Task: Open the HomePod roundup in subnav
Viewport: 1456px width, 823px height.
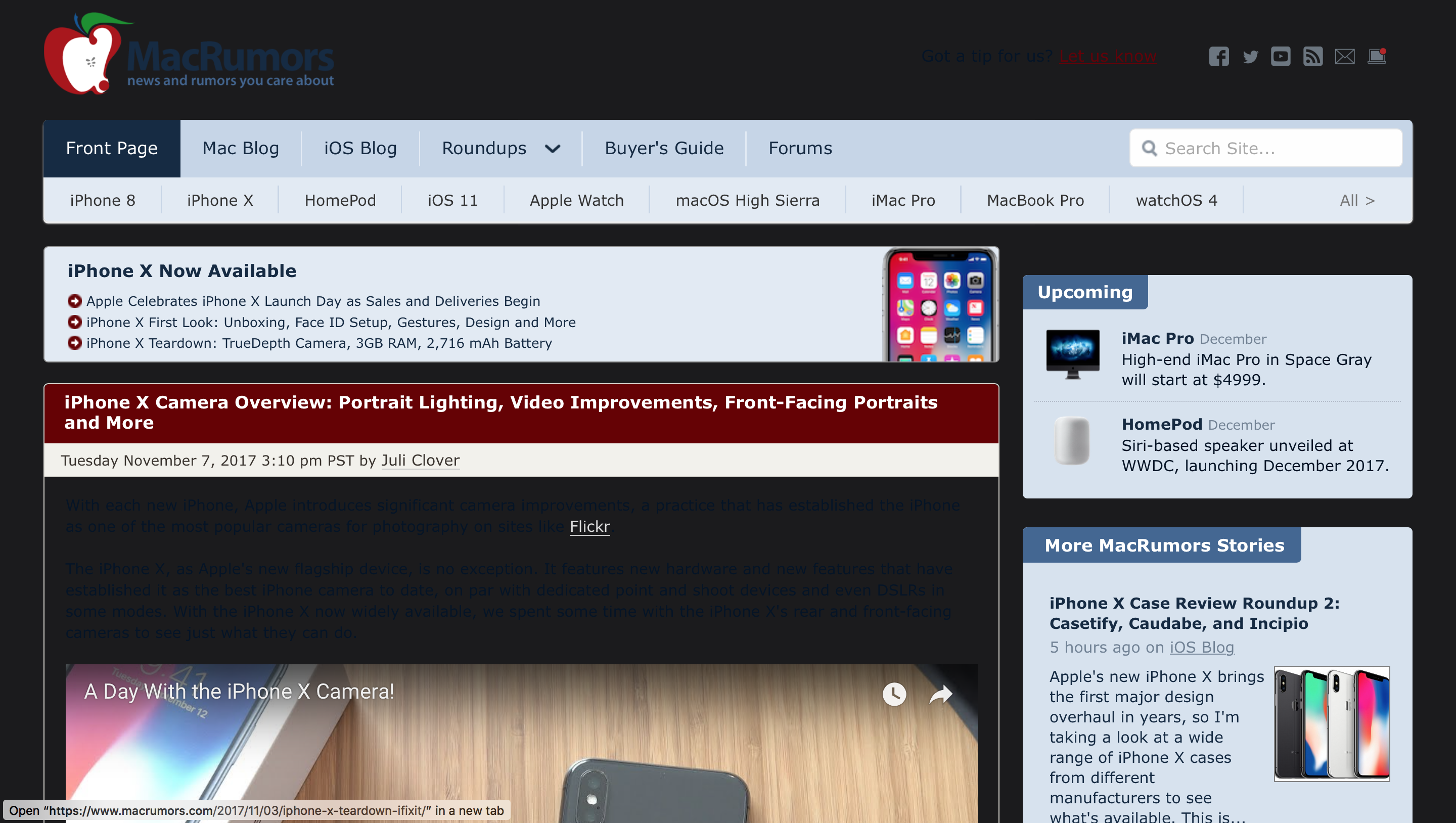Action: click(x=340, y=200)
